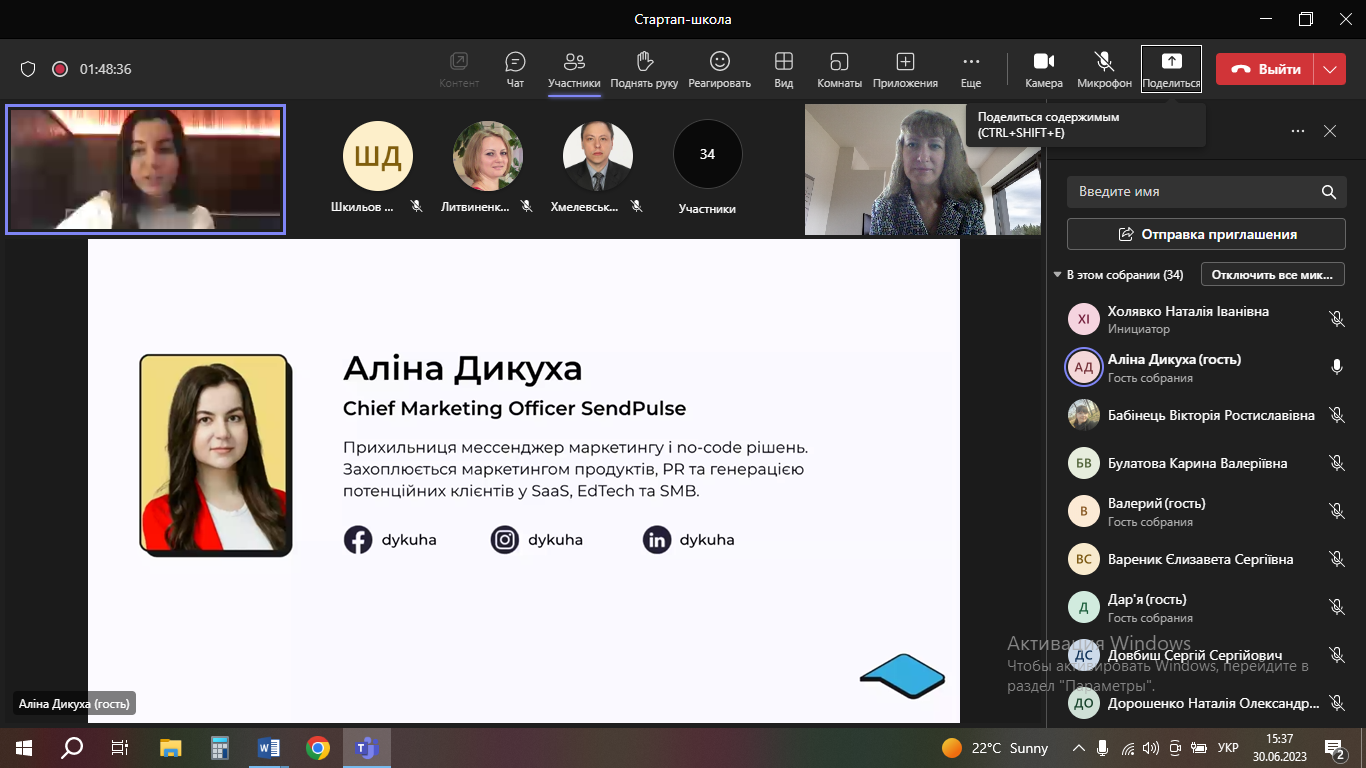Open the Apps plus icon
This screenshot has width=1366, height=768.
point(905,69)
